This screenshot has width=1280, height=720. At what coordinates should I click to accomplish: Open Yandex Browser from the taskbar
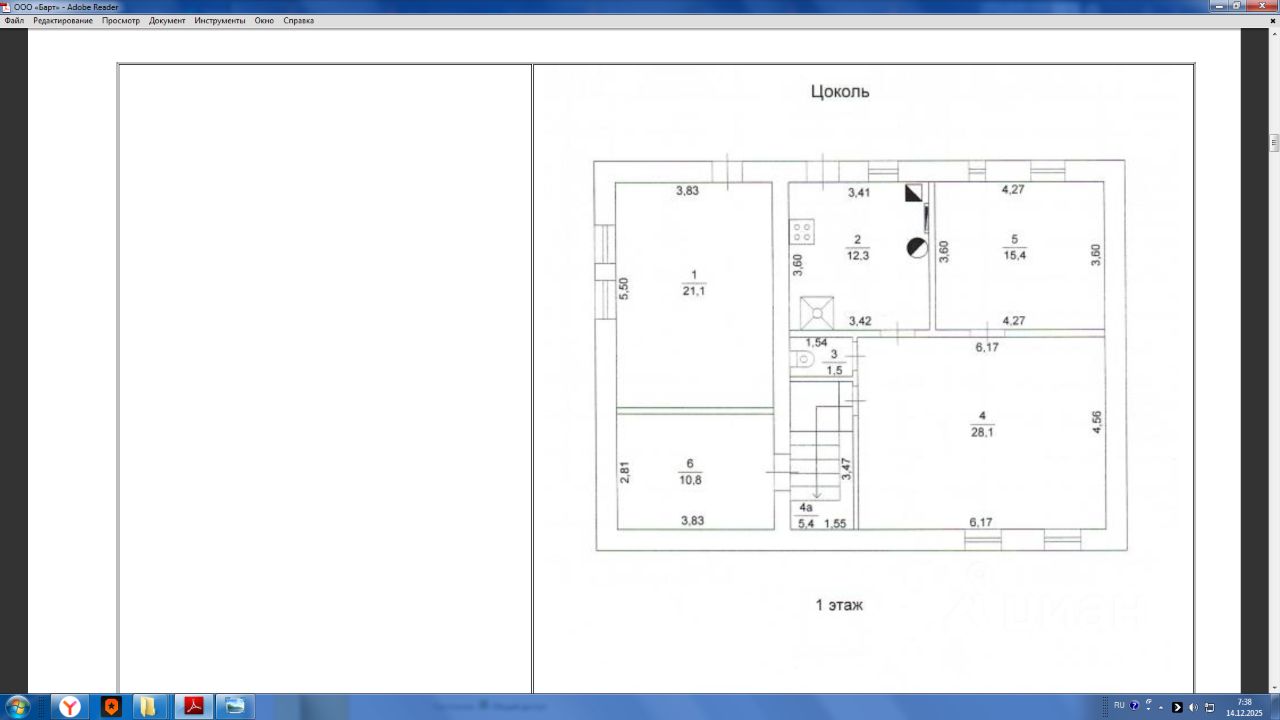[x=69, y=707]
